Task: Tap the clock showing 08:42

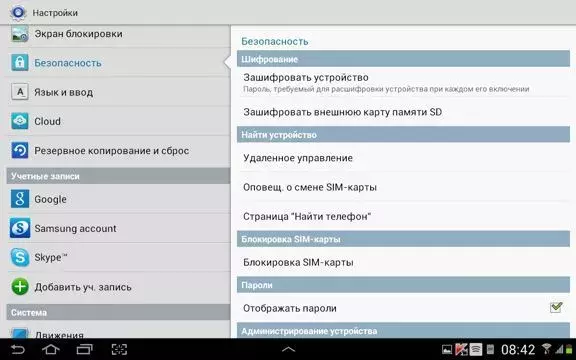Action: click(518, 349)
